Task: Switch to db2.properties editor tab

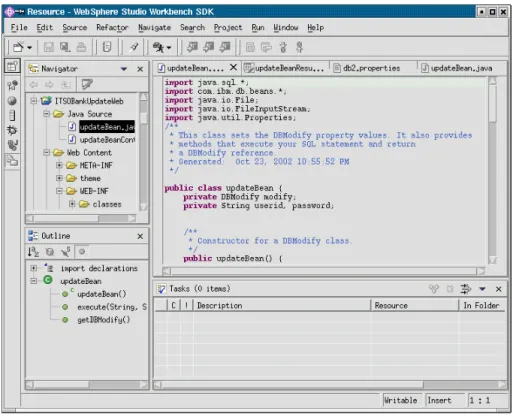Action: click(x=371, y=68)
